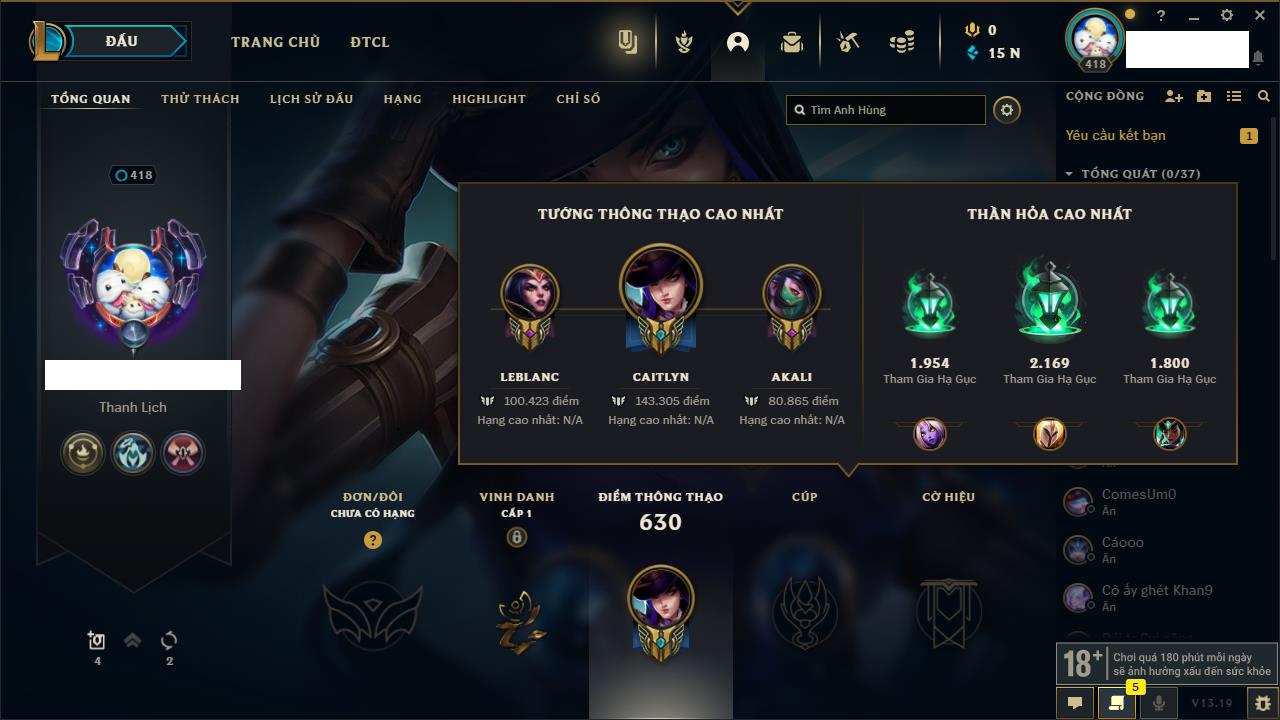Click the honor level lock progress icon

(516, 538)
